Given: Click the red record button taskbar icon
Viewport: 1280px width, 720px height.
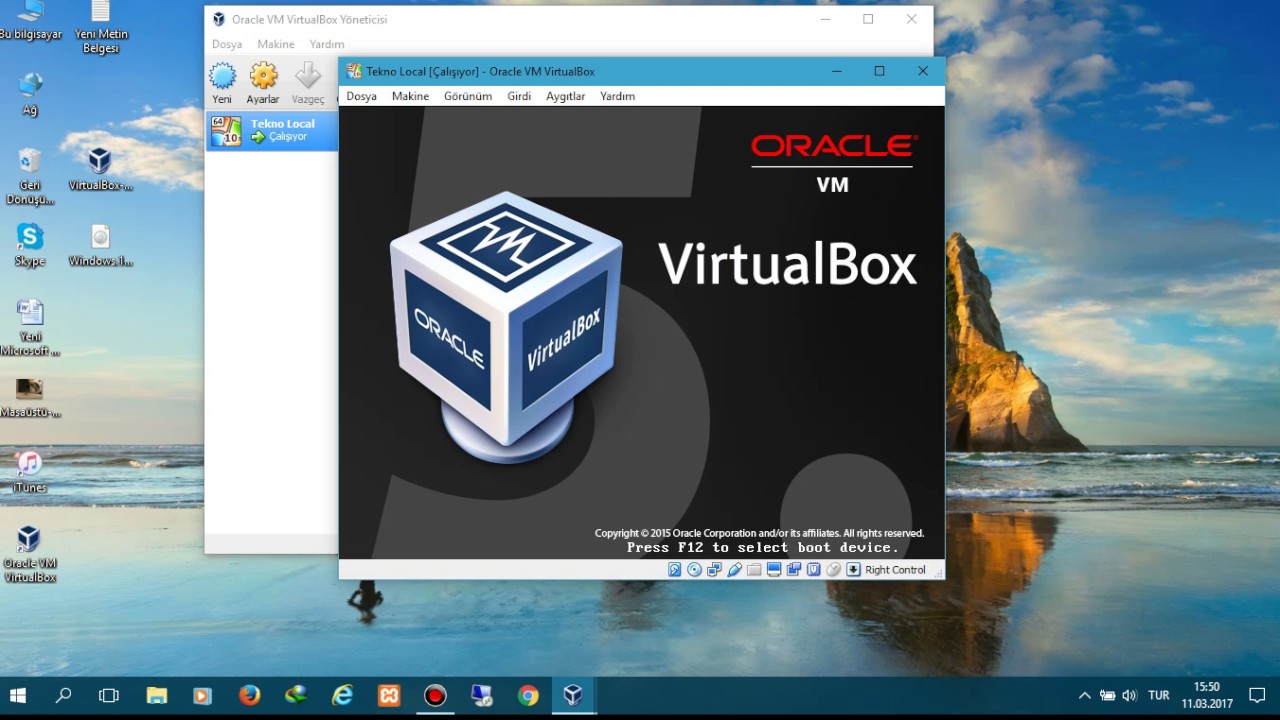Looking at the screenshot, I should [435, 696].
